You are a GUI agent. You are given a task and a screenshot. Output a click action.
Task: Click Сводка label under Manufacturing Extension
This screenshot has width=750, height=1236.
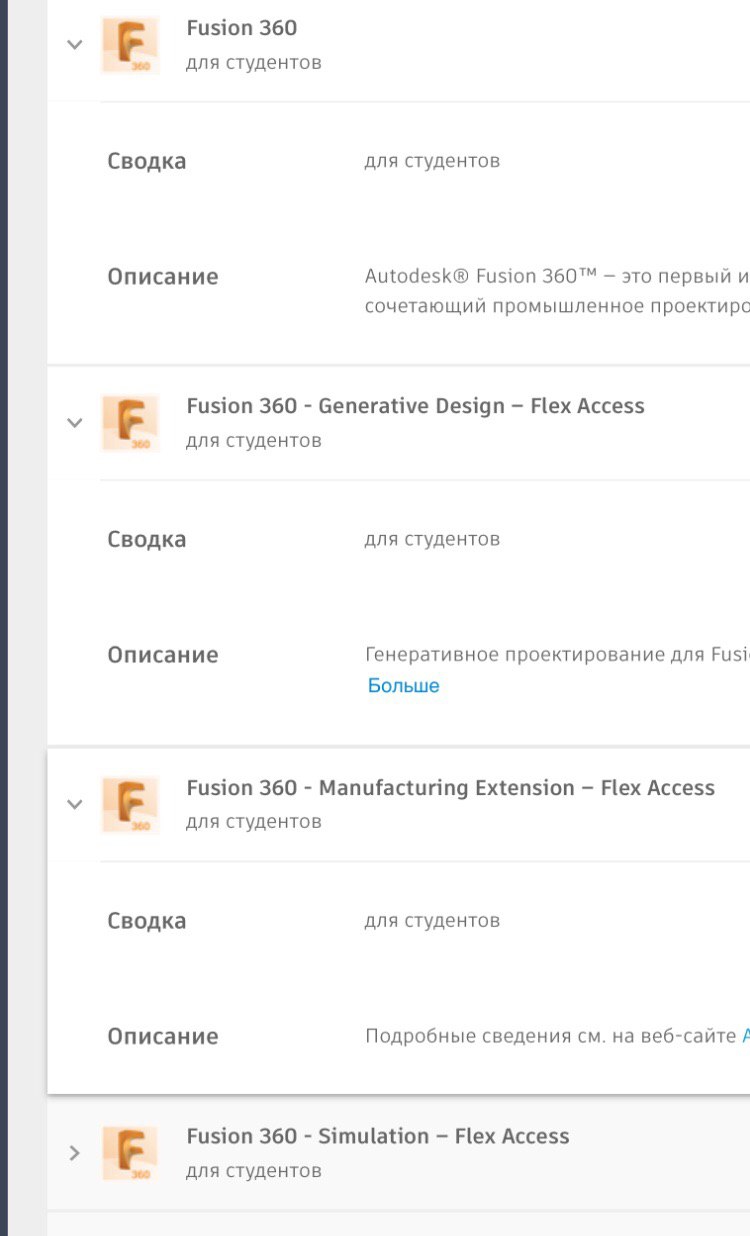pos(147,921)
